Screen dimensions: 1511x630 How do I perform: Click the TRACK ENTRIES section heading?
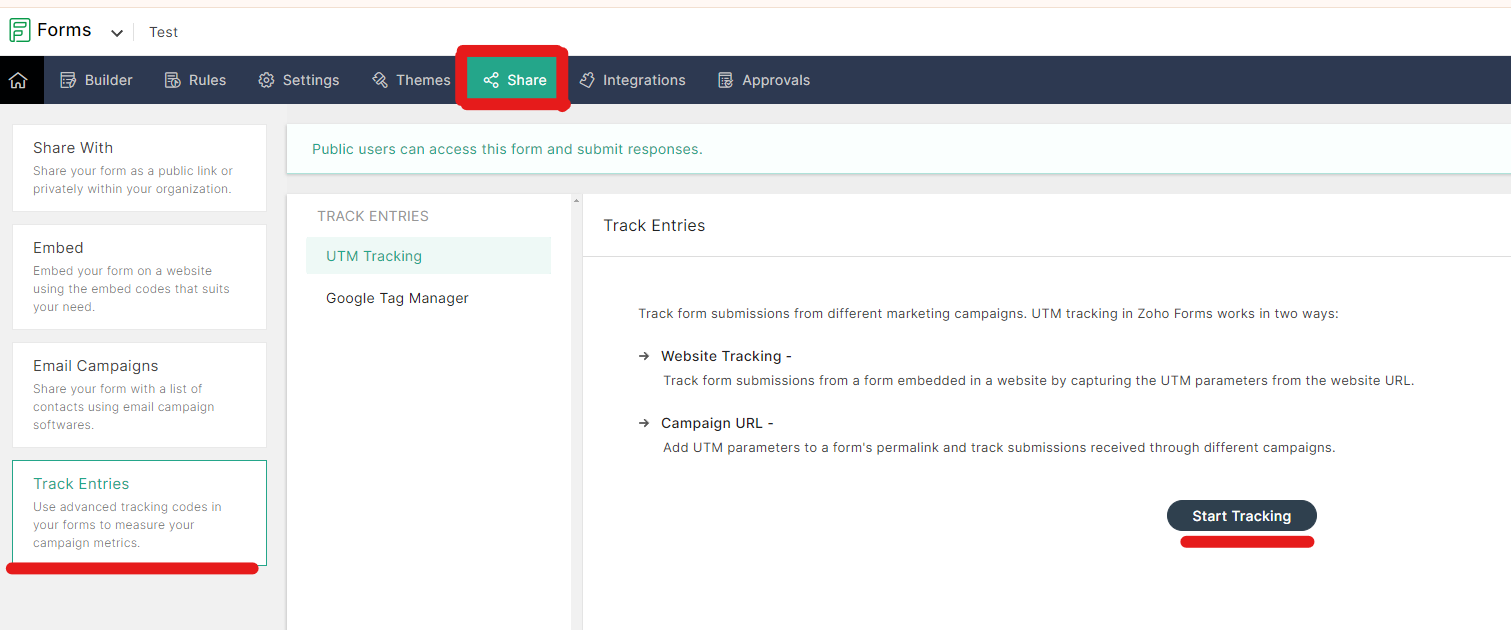click(373, 216)
